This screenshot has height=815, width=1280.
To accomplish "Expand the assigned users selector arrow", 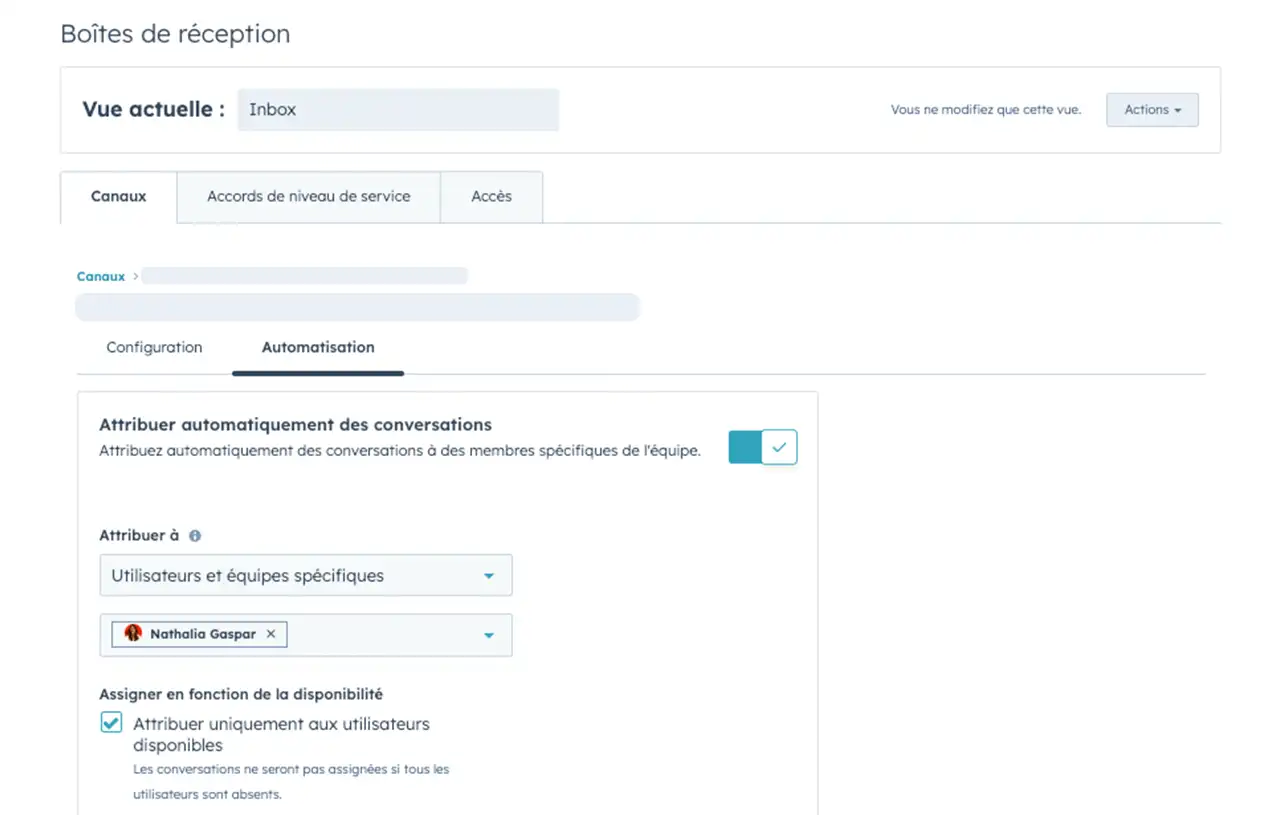I will 489,635.
